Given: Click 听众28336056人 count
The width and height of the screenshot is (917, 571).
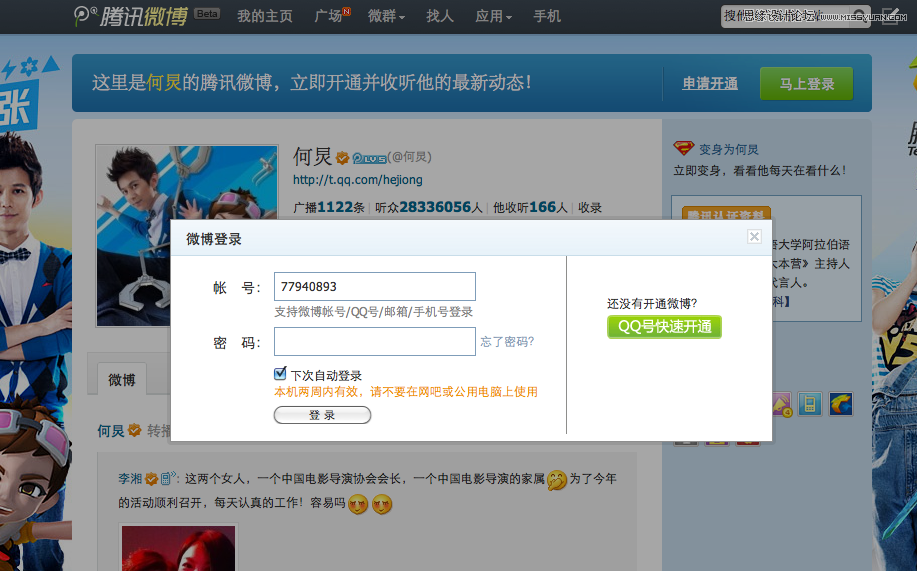Looking at the screenshot, I should pos(429,207).
